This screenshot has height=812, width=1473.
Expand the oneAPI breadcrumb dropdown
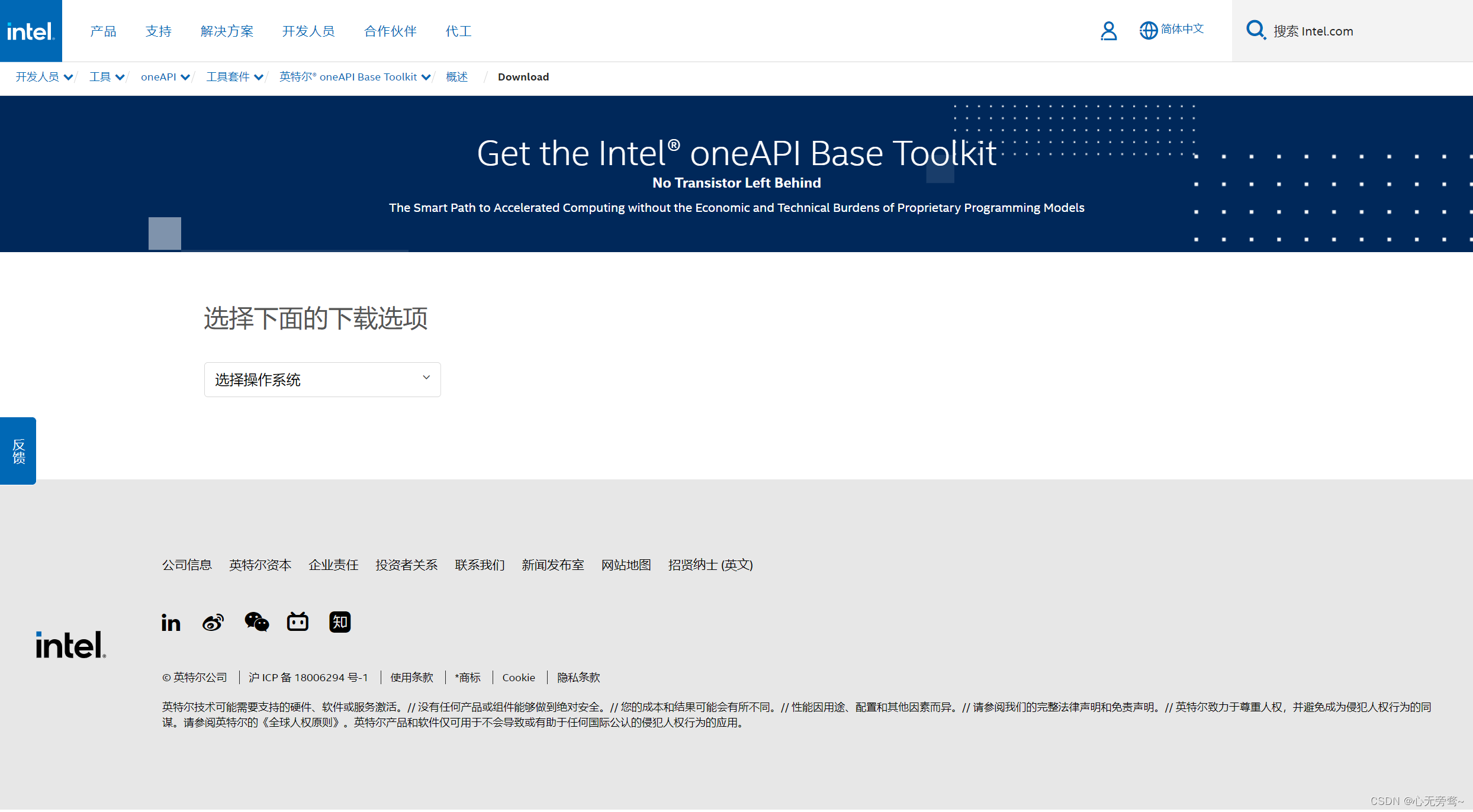185,77
